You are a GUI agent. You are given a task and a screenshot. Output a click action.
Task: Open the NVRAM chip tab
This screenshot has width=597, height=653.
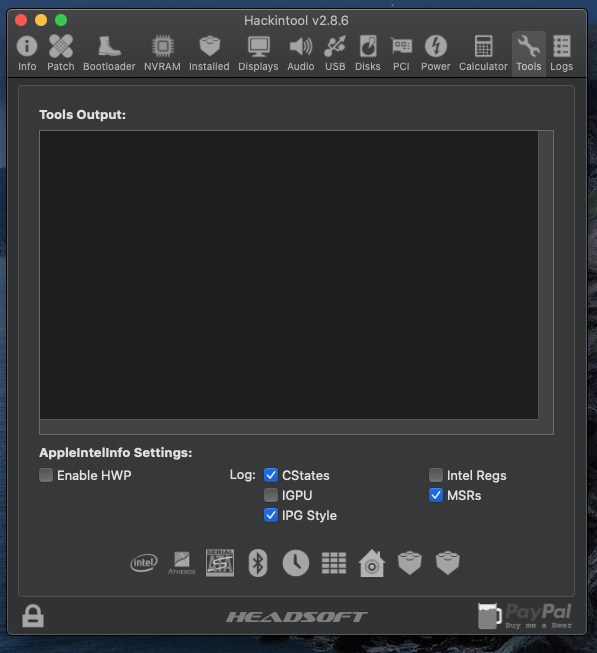pos(162,53)
